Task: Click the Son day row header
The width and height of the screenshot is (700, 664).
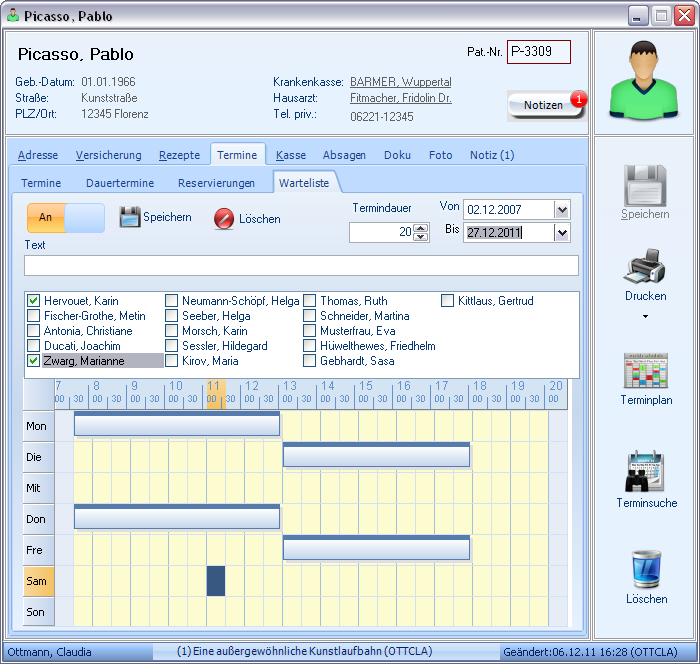Action: click(x=38, y=612)
